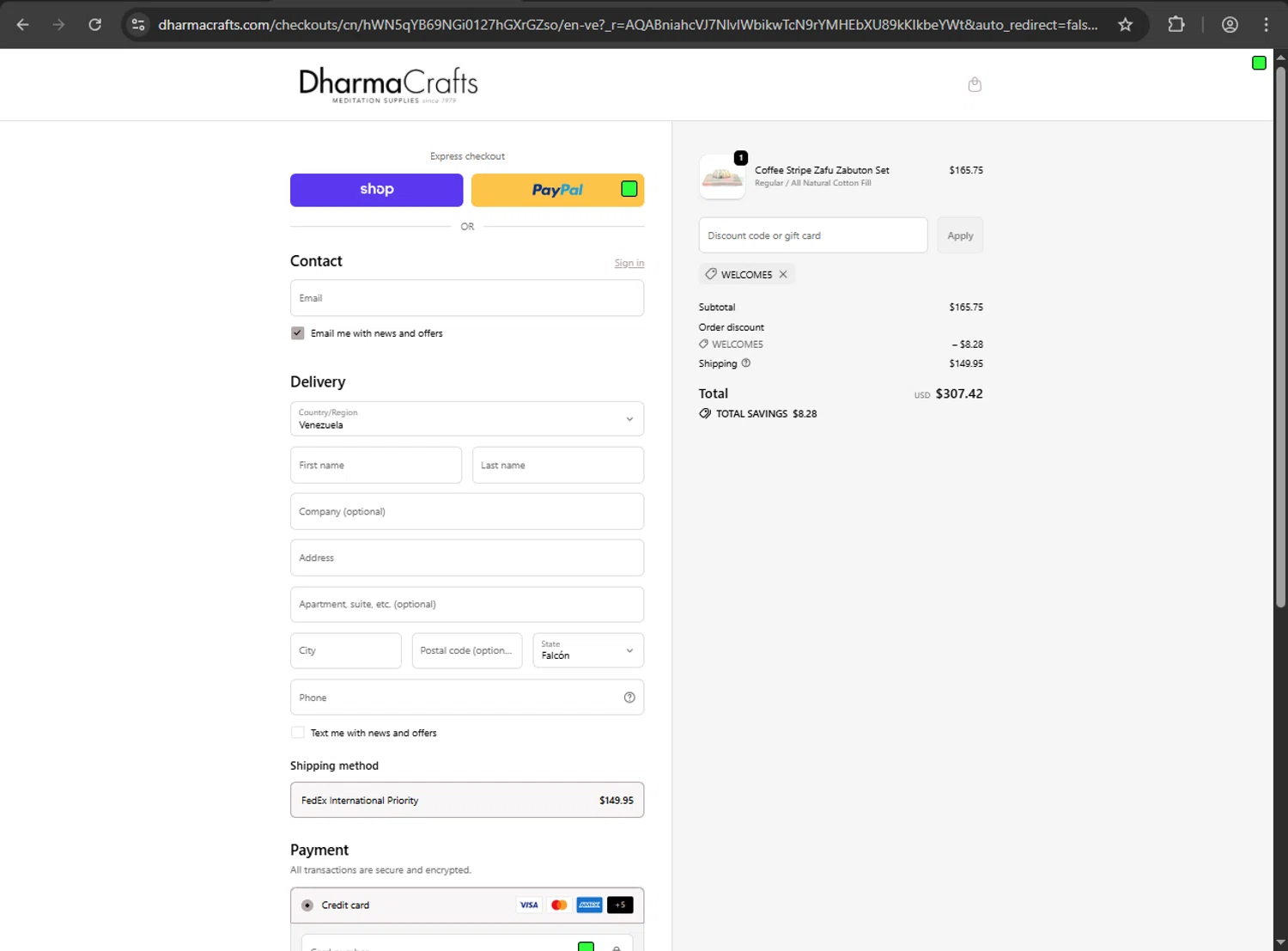Focus the Email input field
The width and height of the screenshot is (1288, 951).
click(467, 298)
